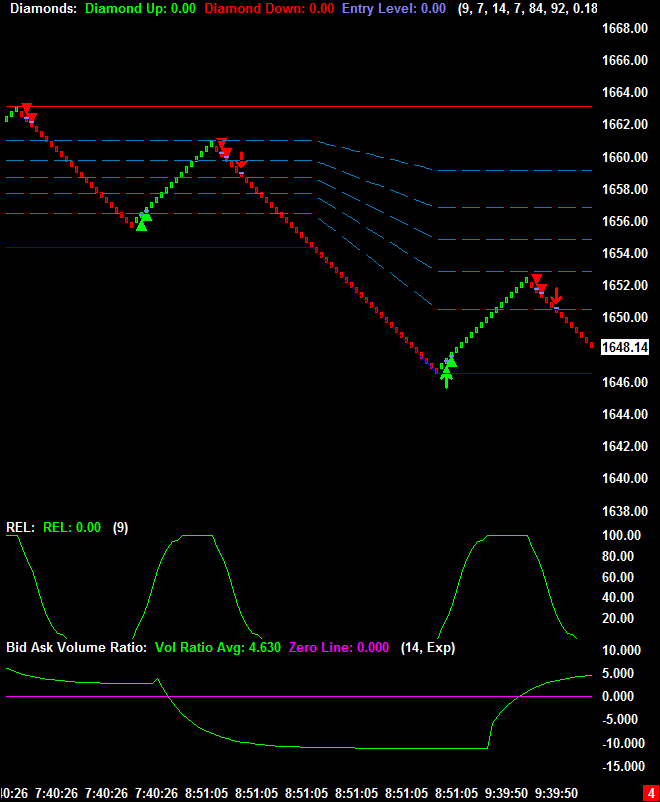This screenshot has height=802, width=660.
Task: Open the Bid Ask Volume Ratio study label
Action: click(x=77, y=647)
